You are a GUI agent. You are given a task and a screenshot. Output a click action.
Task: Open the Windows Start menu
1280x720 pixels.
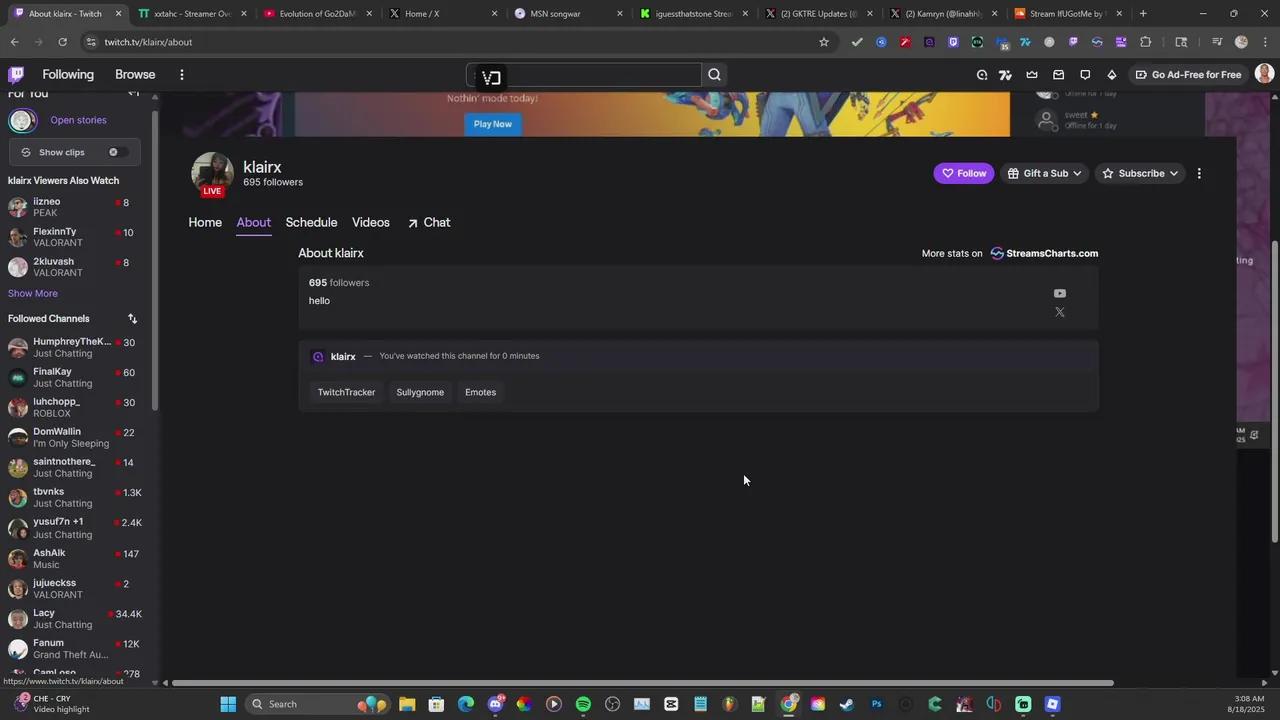pos(228,704)
